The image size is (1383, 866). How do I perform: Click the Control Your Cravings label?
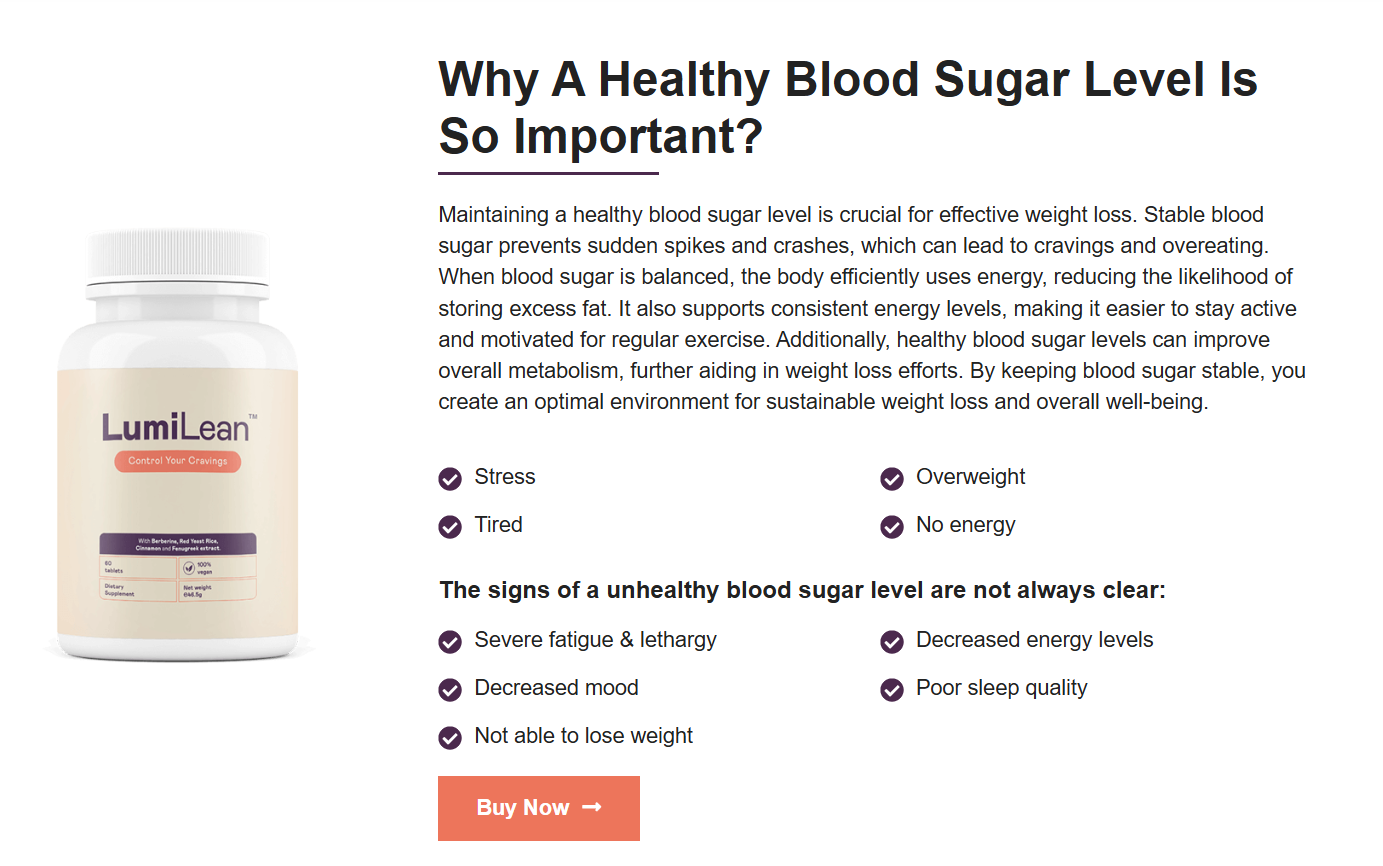(178, 461)
